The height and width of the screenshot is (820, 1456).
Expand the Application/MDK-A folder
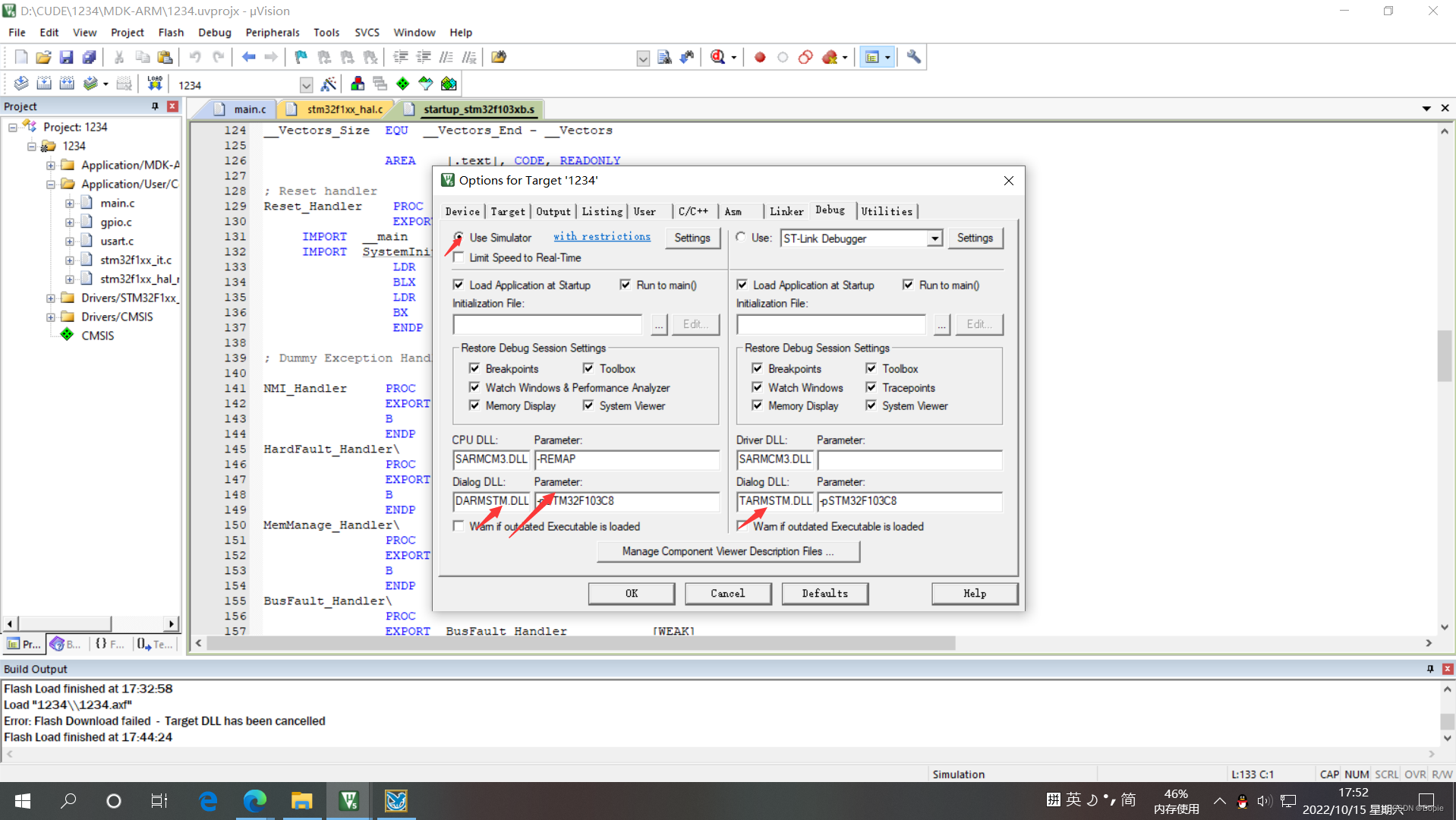tap(51, 166)
